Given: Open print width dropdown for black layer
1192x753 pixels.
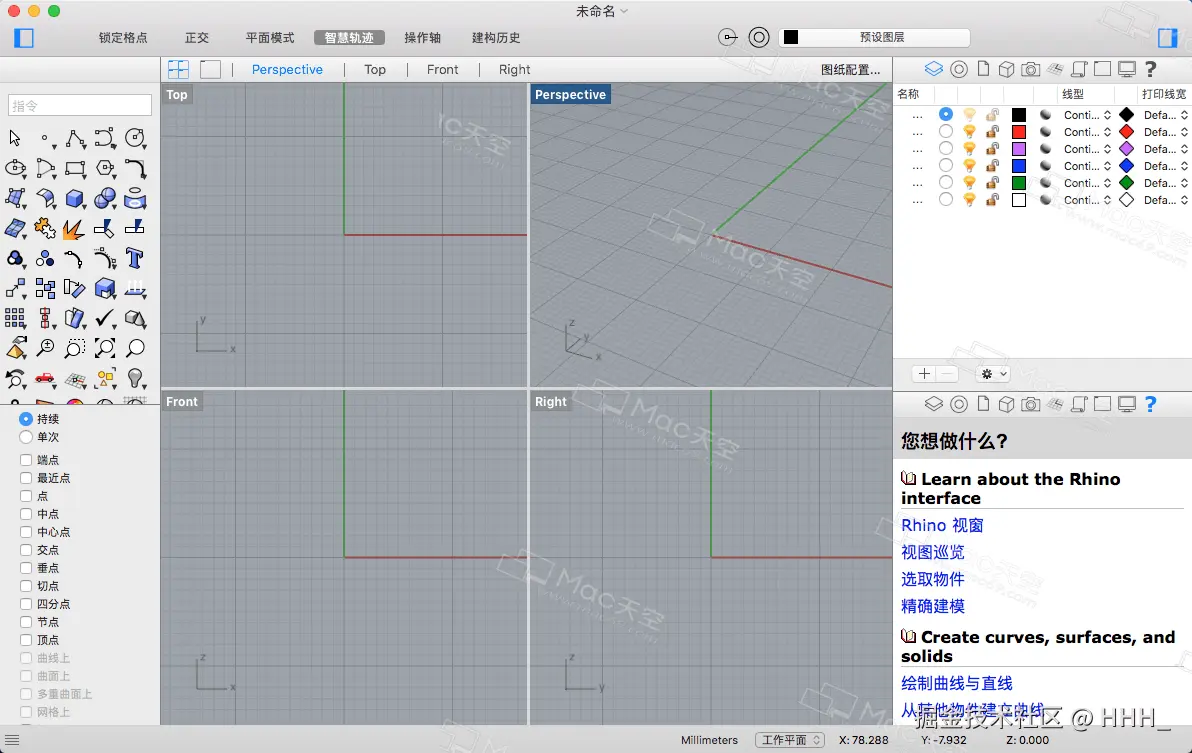Looking at the screenshot, I should [x=1165, y=115].
